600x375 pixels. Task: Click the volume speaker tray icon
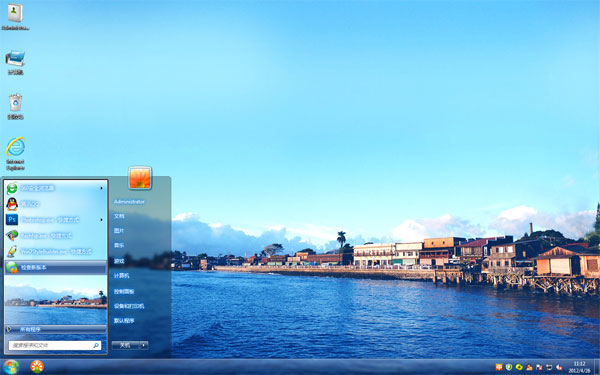[x=559, y=367]
